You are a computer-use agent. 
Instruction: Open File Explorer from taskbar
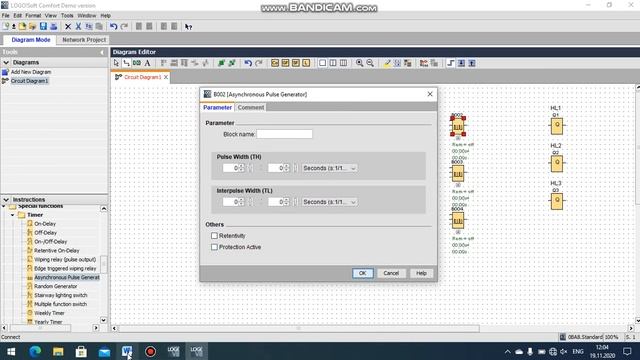pyautogui.click(x=58, y=351)
